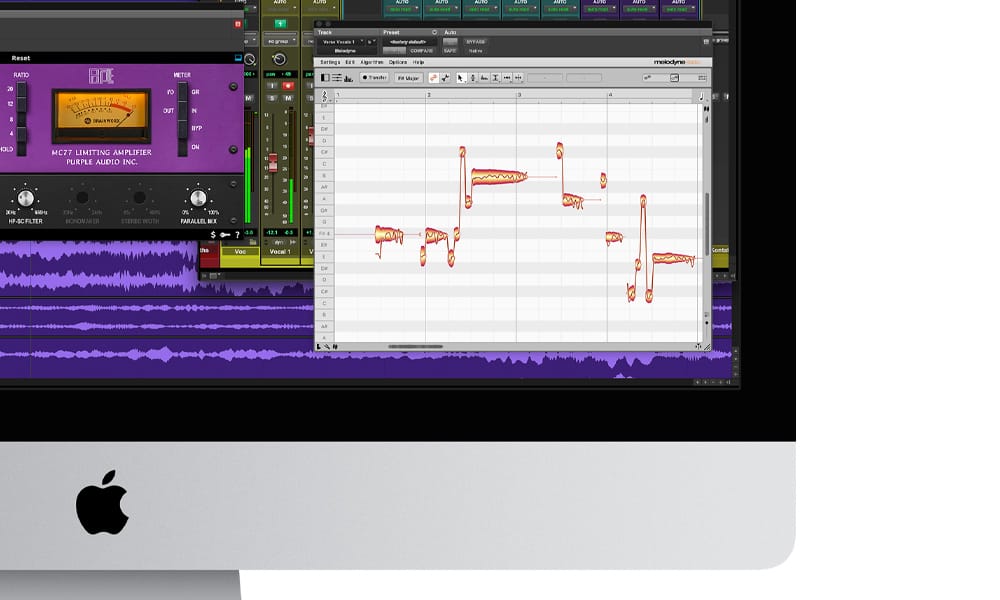Click the treble clef icon in Melodyne
The image size is (1000, 600).
coord(325,96)
